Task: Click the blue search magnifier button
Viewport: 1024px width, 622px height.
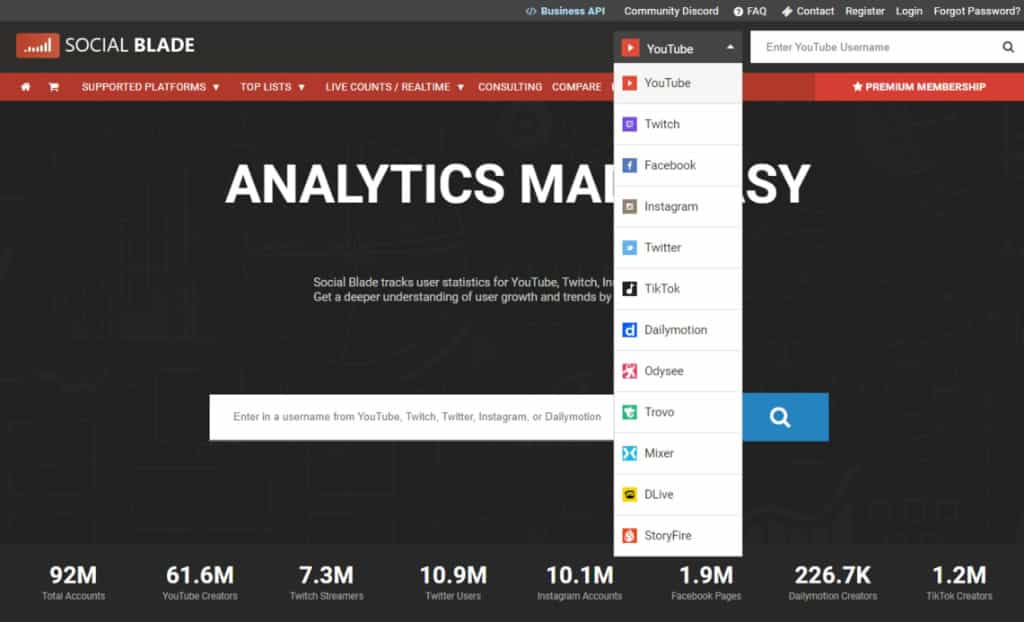Action: click(x=783, y=416)
